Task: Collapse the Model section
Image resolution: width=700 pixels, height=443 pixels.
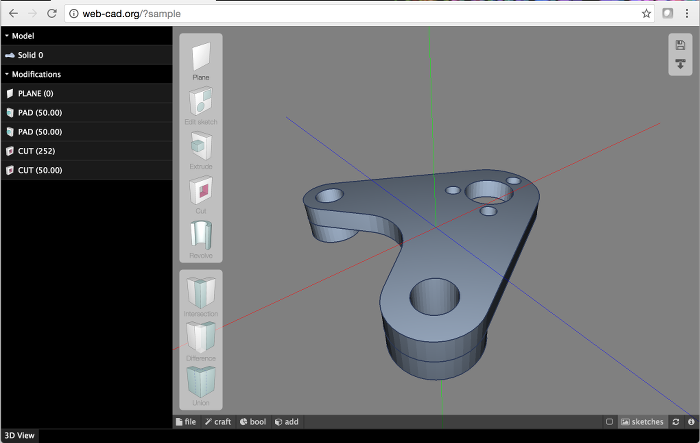Action: coord(20,36)
